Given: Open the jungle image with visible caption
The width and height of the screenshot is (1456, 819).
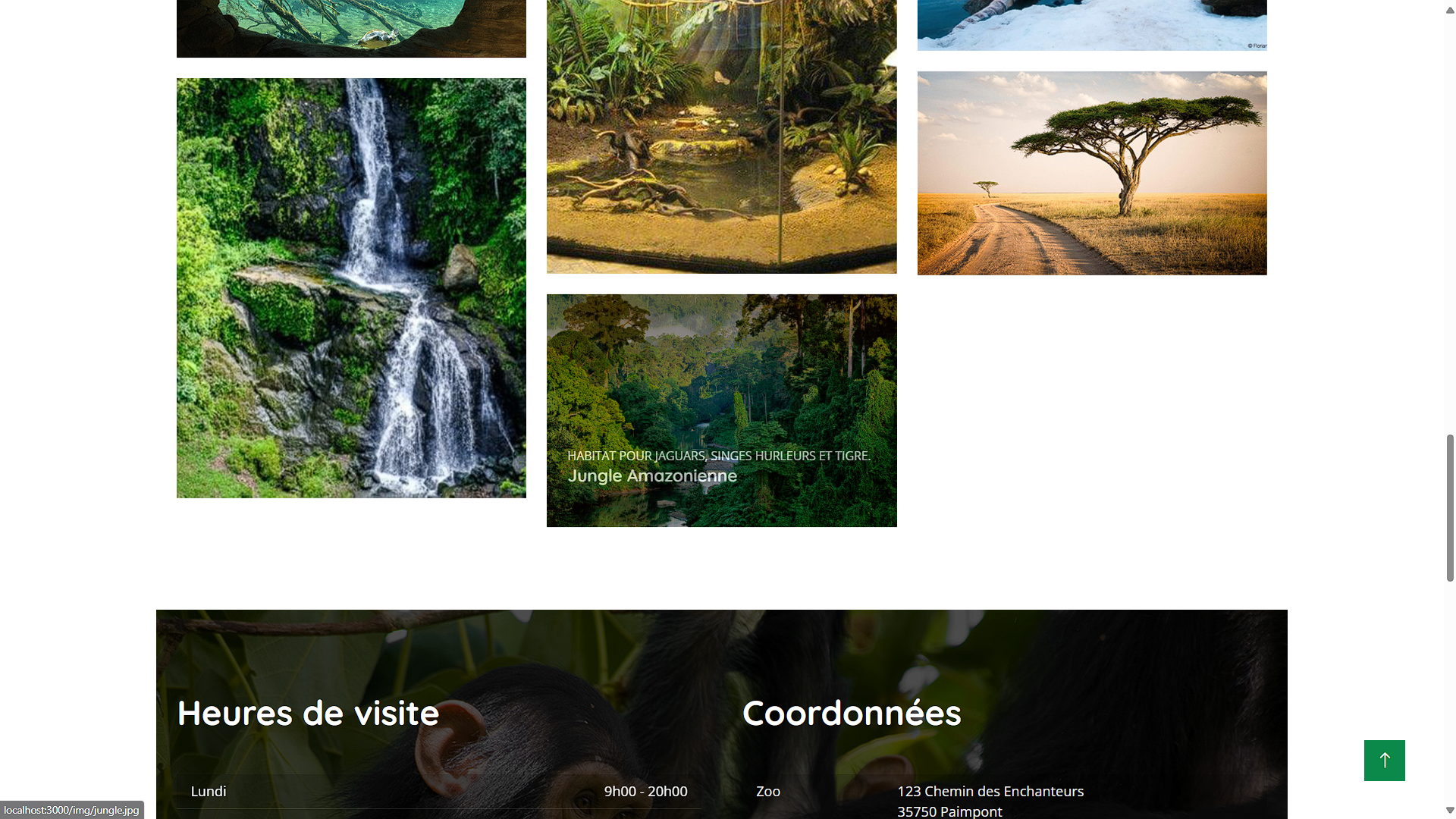Looking at the screenshot, I should [721, 410].
